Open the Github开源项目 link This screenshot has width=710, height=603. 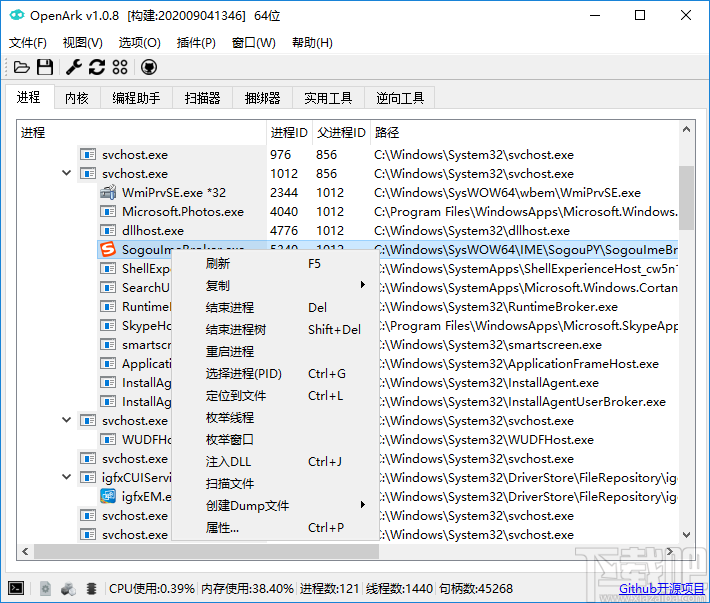pos(662,589)
